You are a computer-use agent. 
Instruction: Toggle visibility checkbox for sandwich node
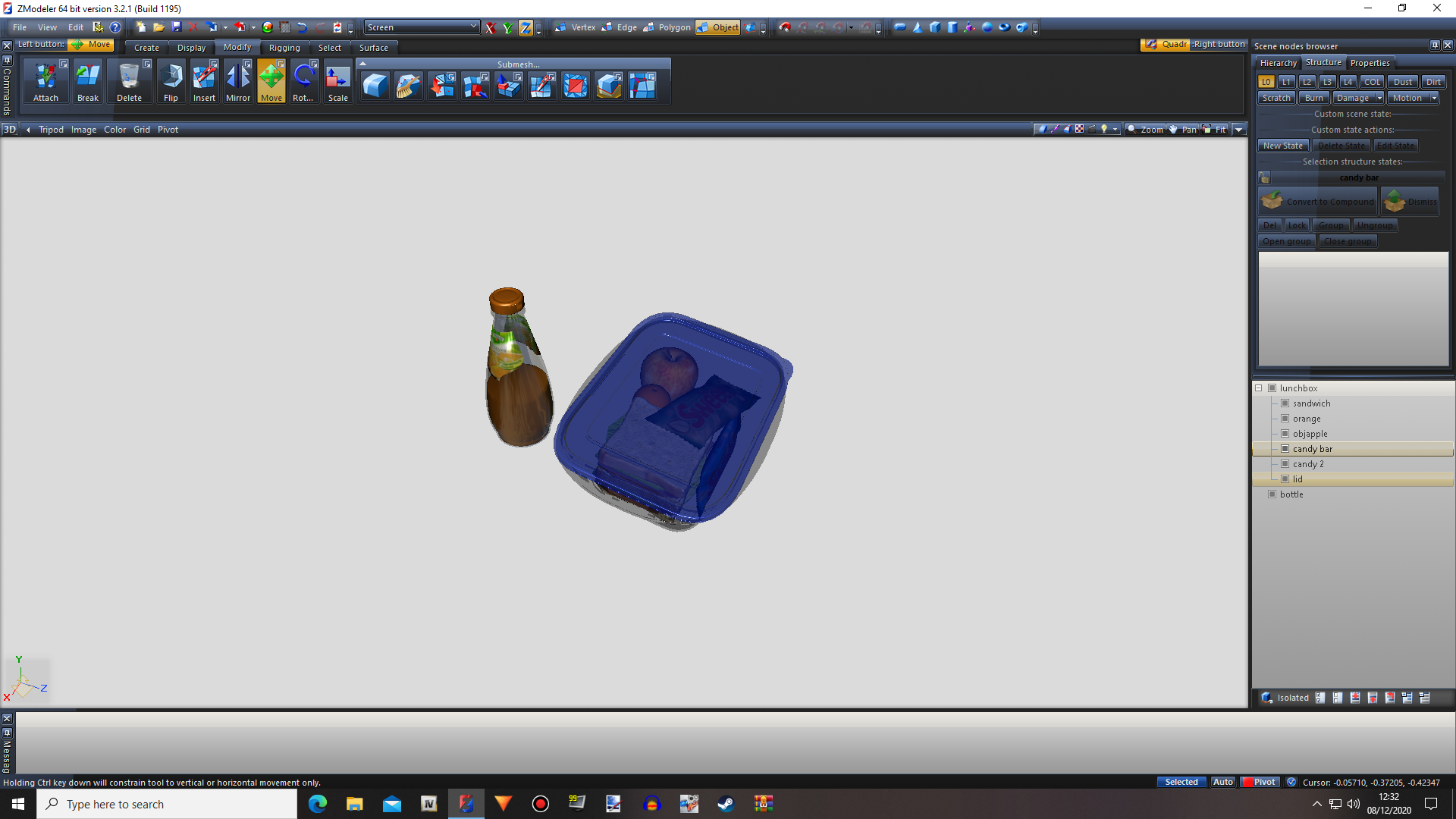pos(1285,403)
